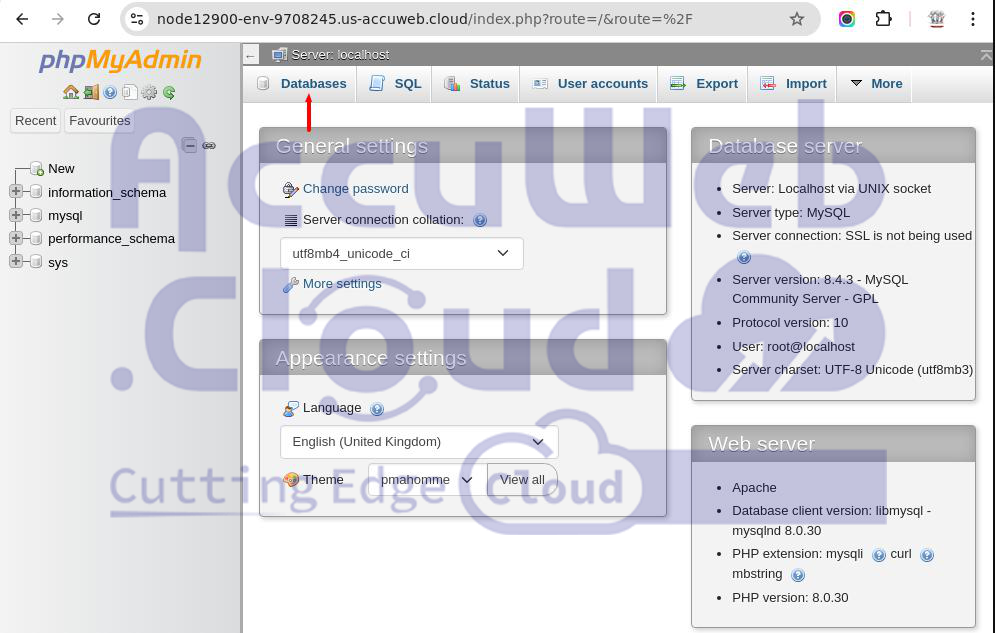Expand the information_schema database tree
The width and height of the screenshot is (995, 633).
(x=16, y=192)
